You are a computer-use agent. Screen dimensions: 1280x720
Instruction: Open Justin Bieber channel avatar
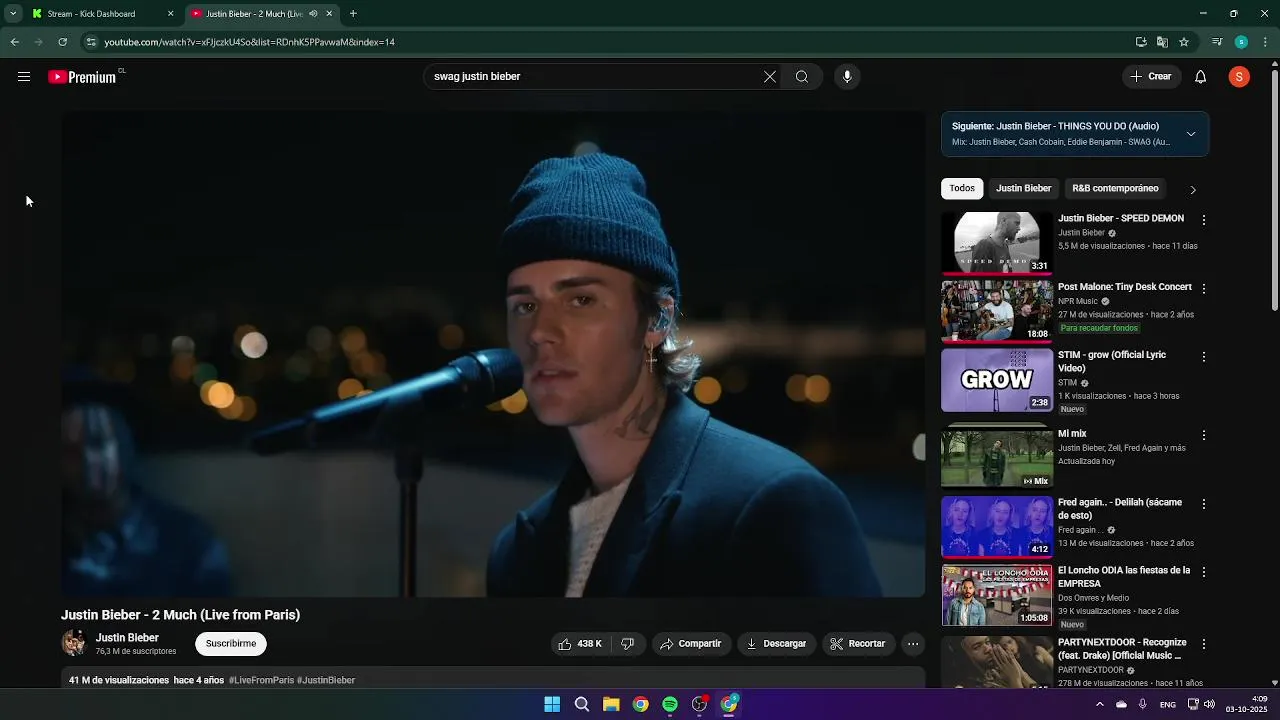pyautogui.click(x=73, y=643)
